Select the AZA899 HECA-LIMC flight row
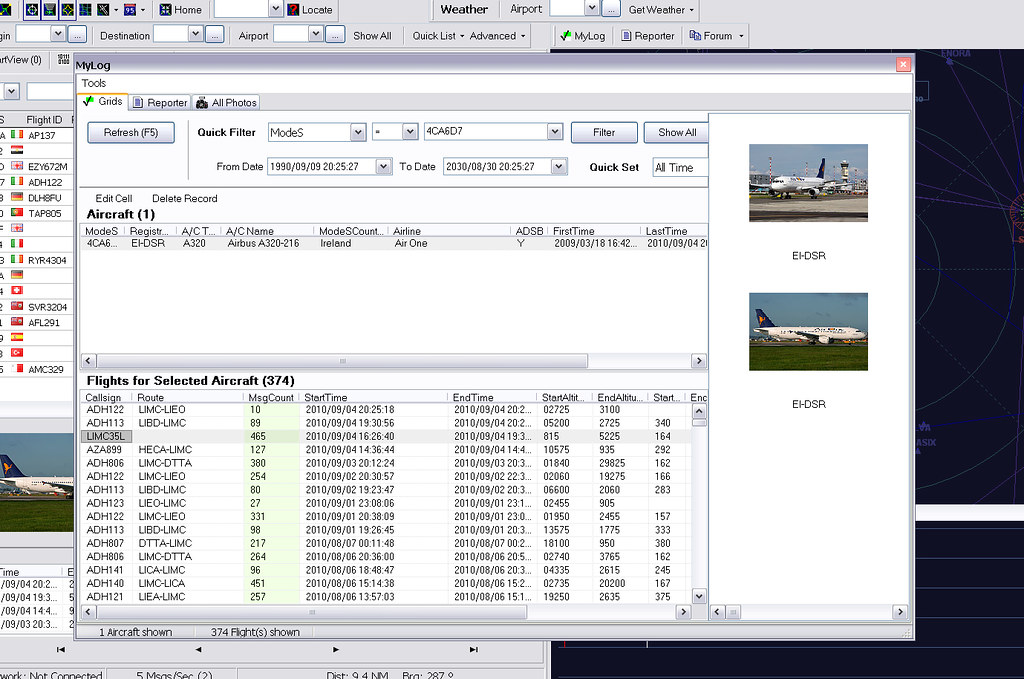The width and height of the screenshot is (1024, 679). point(385,450)
